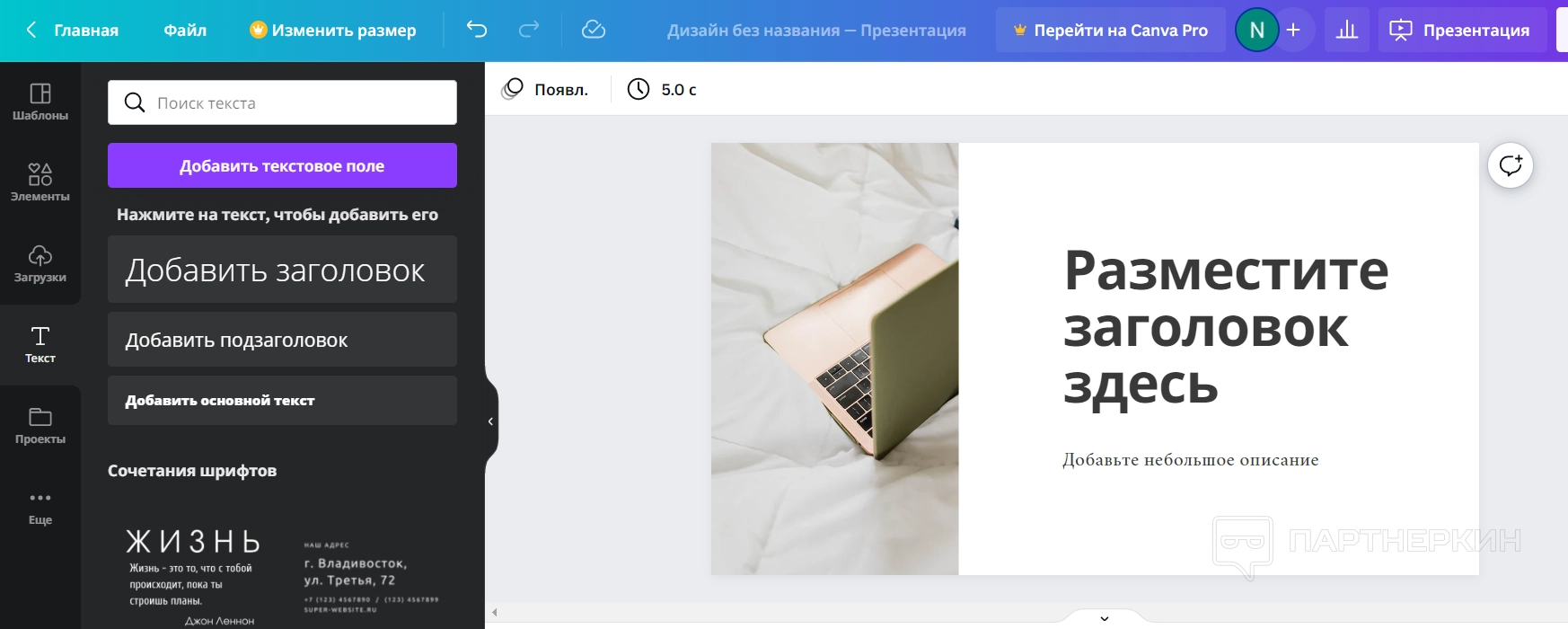Click the Поиск текста search field
This screenshot has width=1568, height=629.
282,102
